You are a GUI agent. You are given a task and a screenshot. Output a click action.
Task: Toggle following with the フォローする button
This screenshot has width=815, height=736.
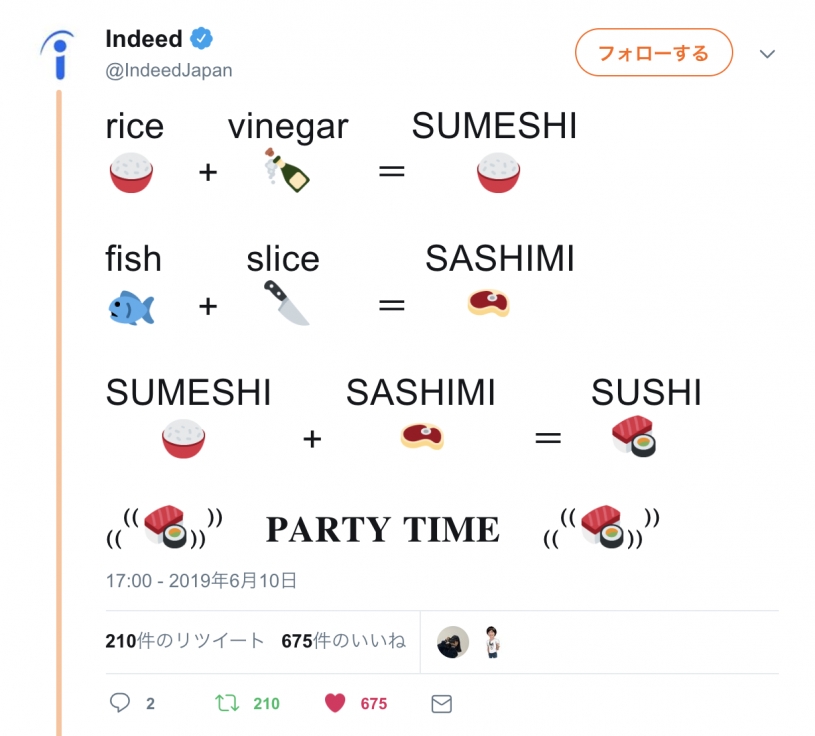click(x=653, y=53)
